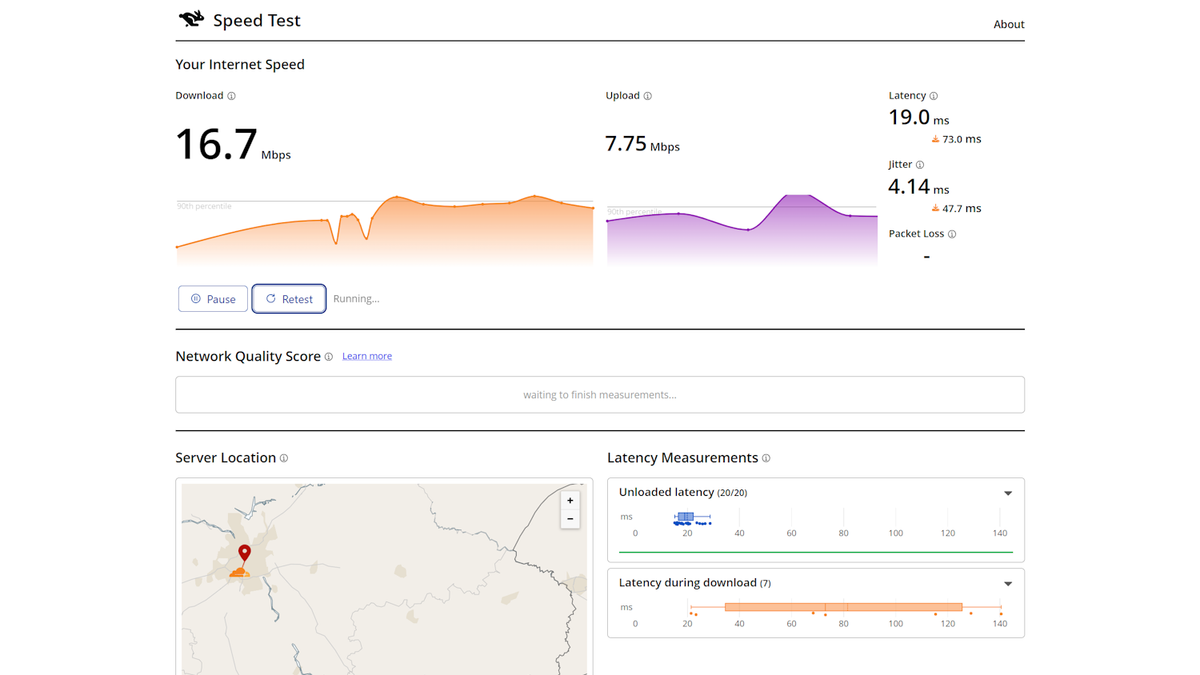Pause the running speed test

pyautogui.click(x=213, y=298)
